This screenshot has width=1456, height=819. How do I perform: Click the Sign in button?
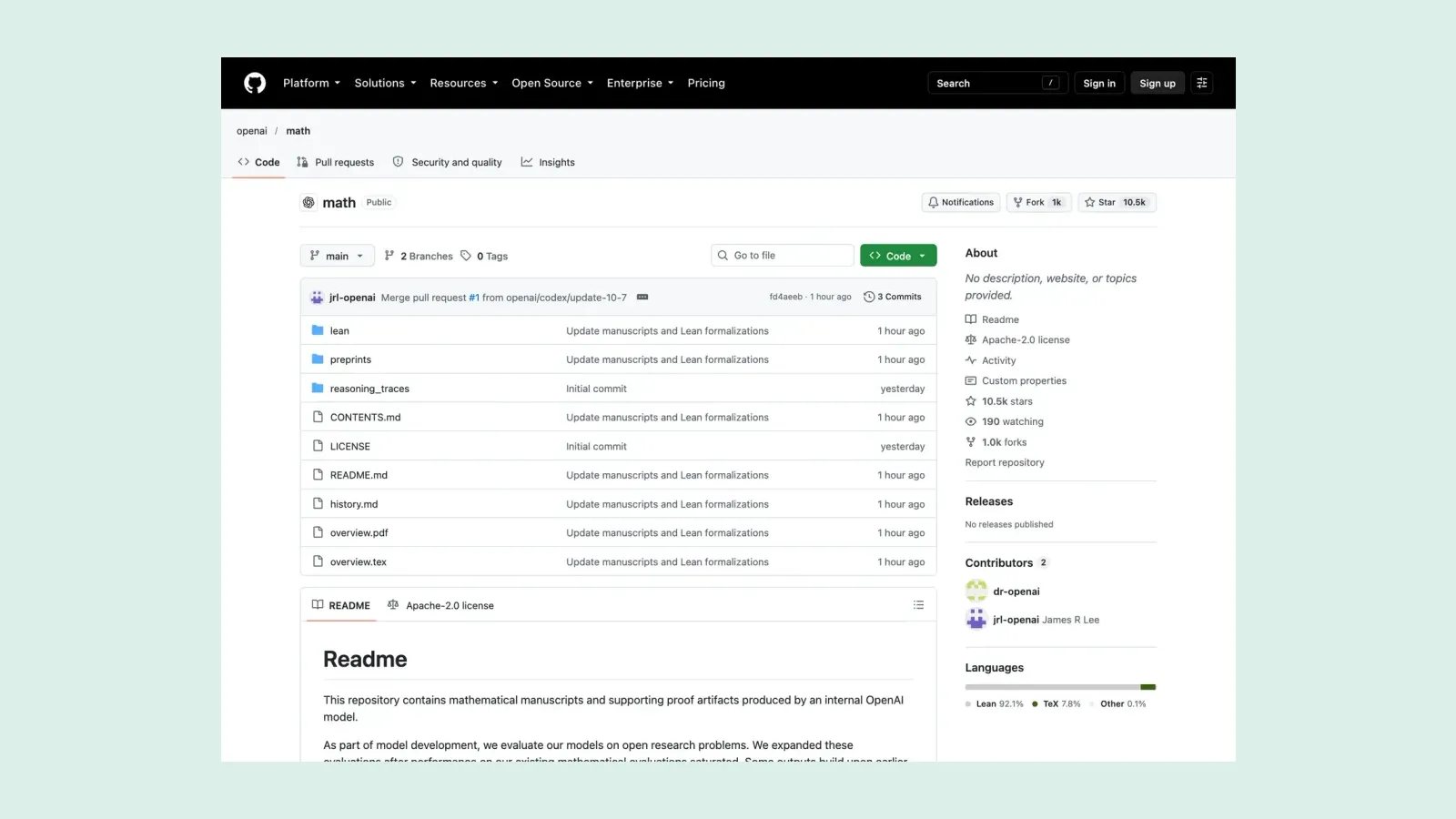click(1099, 83)
